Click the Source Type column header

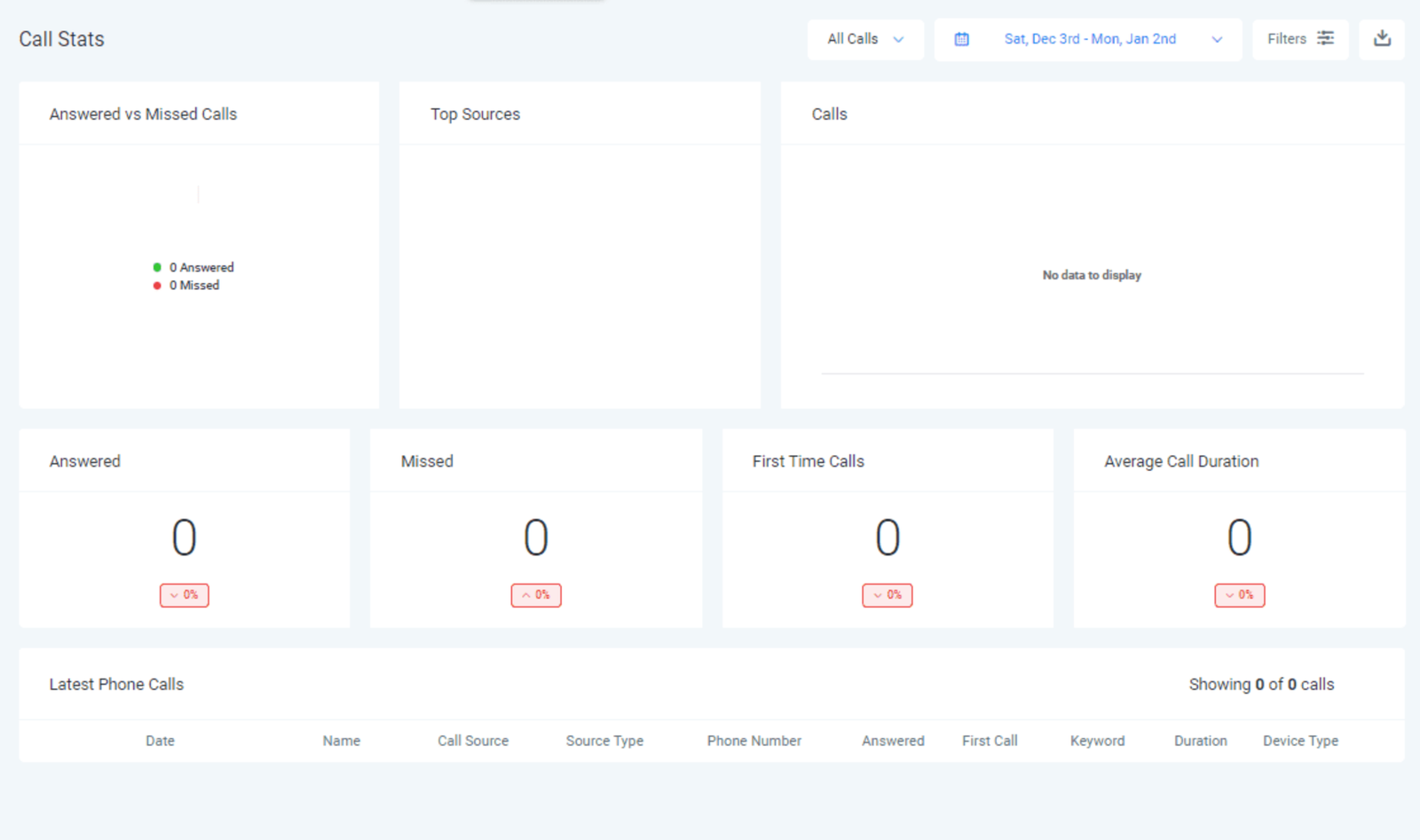tap(604, 741)
